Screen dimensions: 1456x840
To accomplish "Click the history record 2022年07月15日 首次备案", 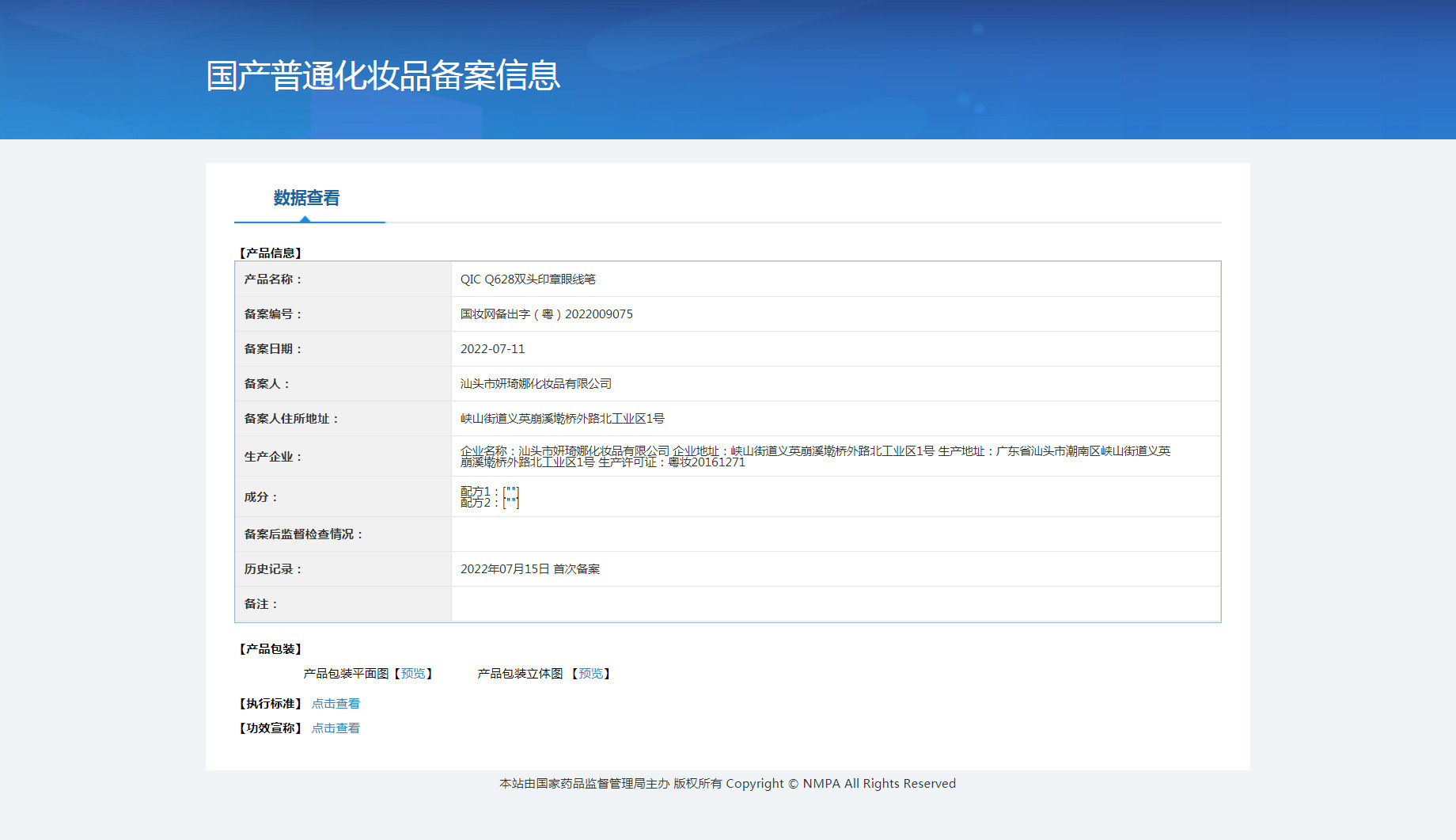I will coord(529,569).
